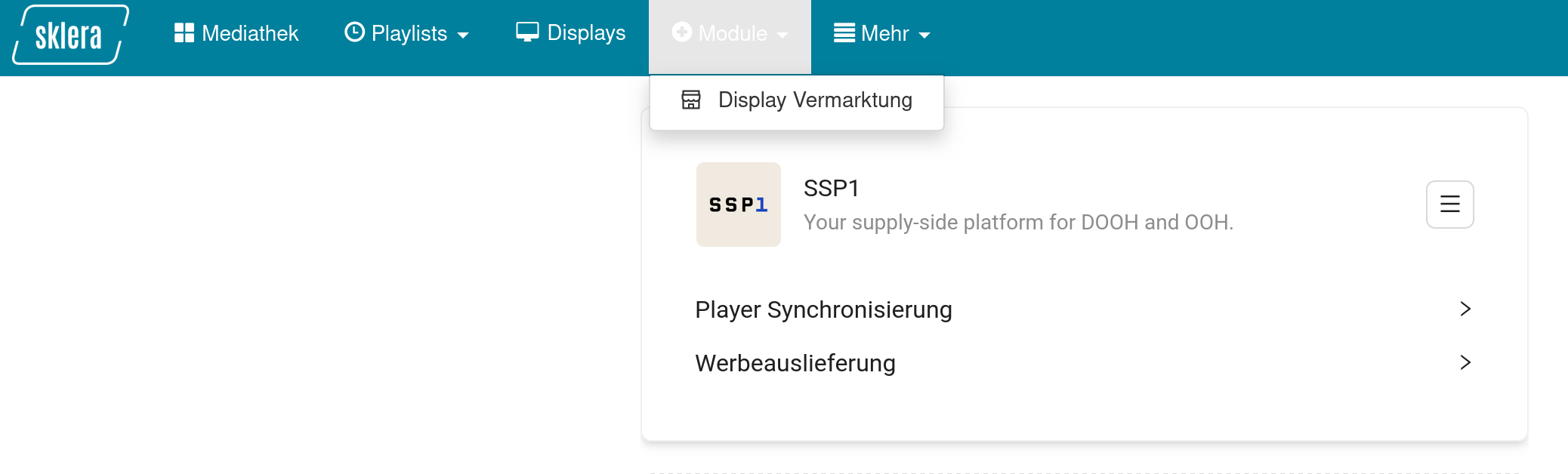Click the SSP1 title link
The height and width of the screenshot is (474, 1568).
(x=830, y=188)
